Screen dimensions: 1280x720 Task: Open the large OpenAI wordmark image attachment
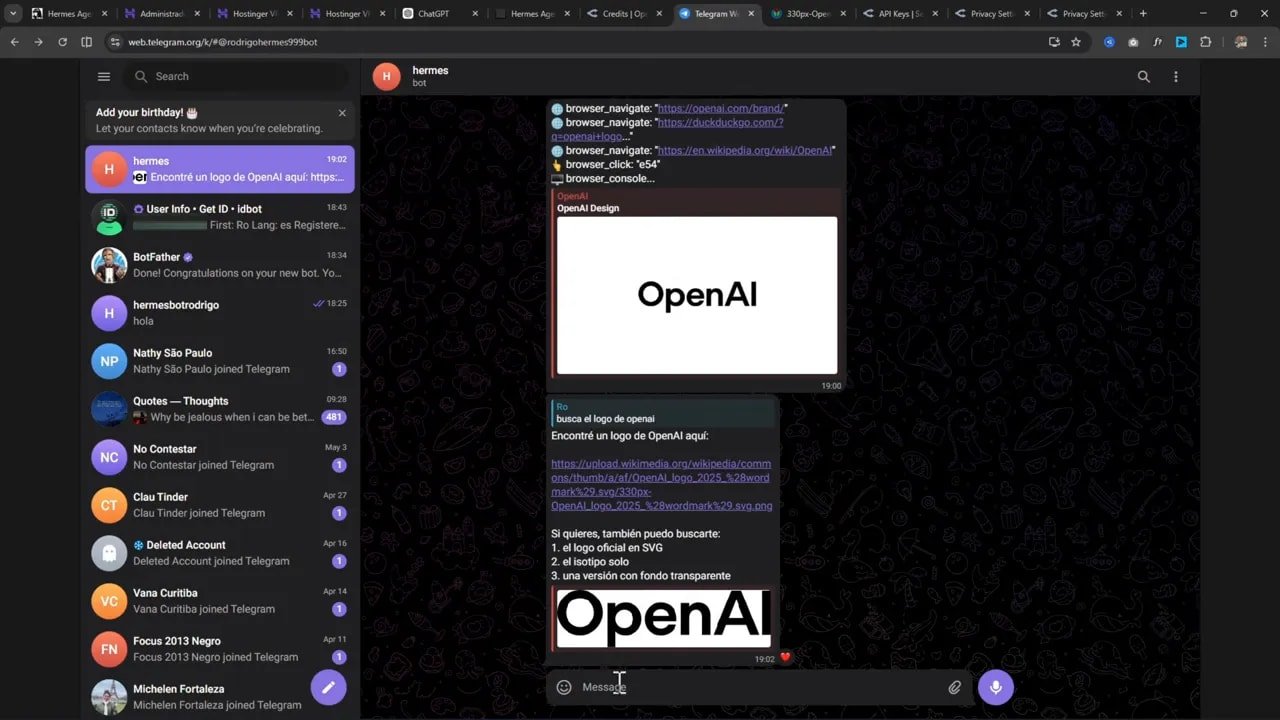[663, 618]
